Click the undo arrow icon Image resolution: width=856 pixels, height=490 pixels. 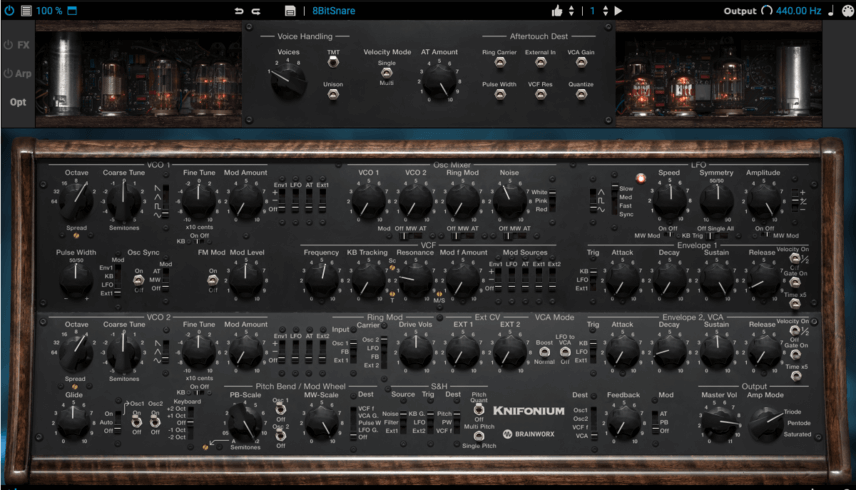(239, 11)
